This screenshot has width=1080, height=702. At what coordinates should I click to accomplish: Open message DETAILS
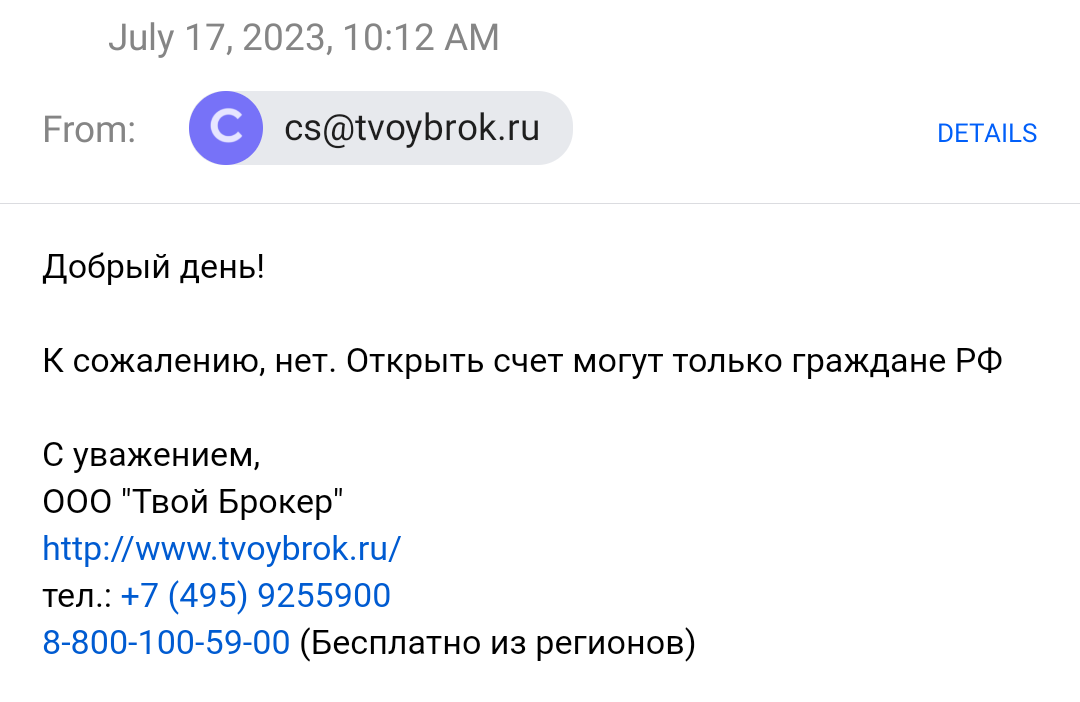coord(986,133)
